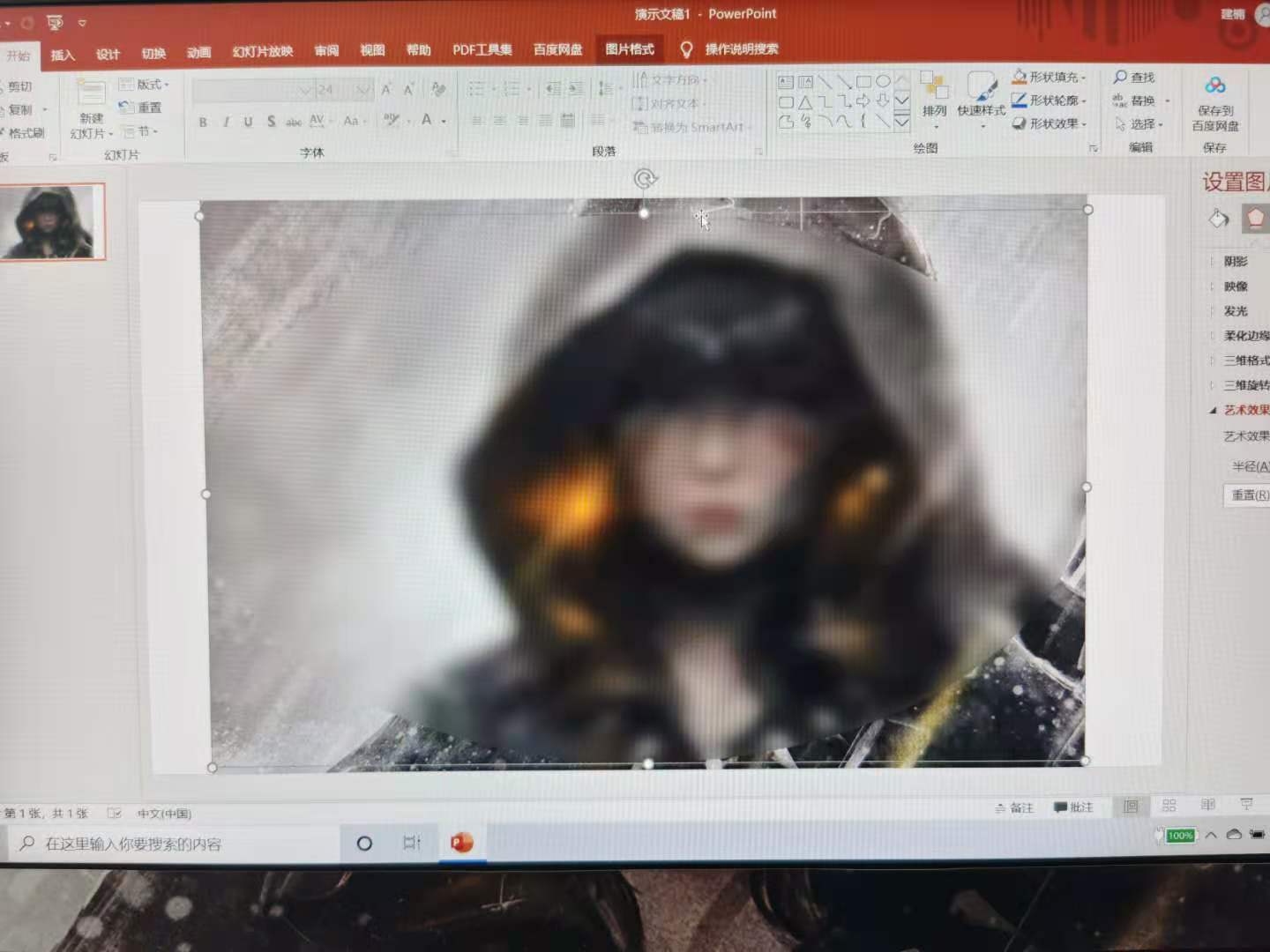Toggle the 批注 comments pane
This screenshot has height=952, width=1270.
1073,807
